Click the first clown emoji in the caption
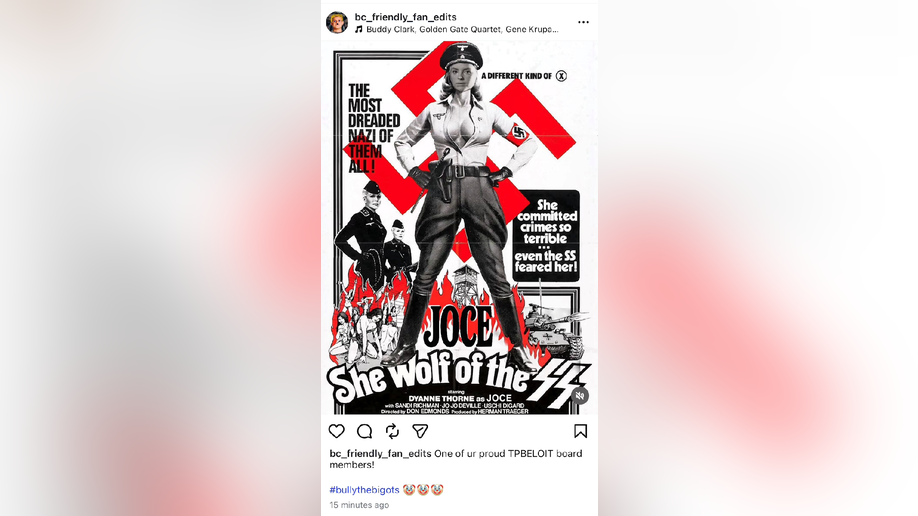918x516 pixels. click(x=409, y=489)
